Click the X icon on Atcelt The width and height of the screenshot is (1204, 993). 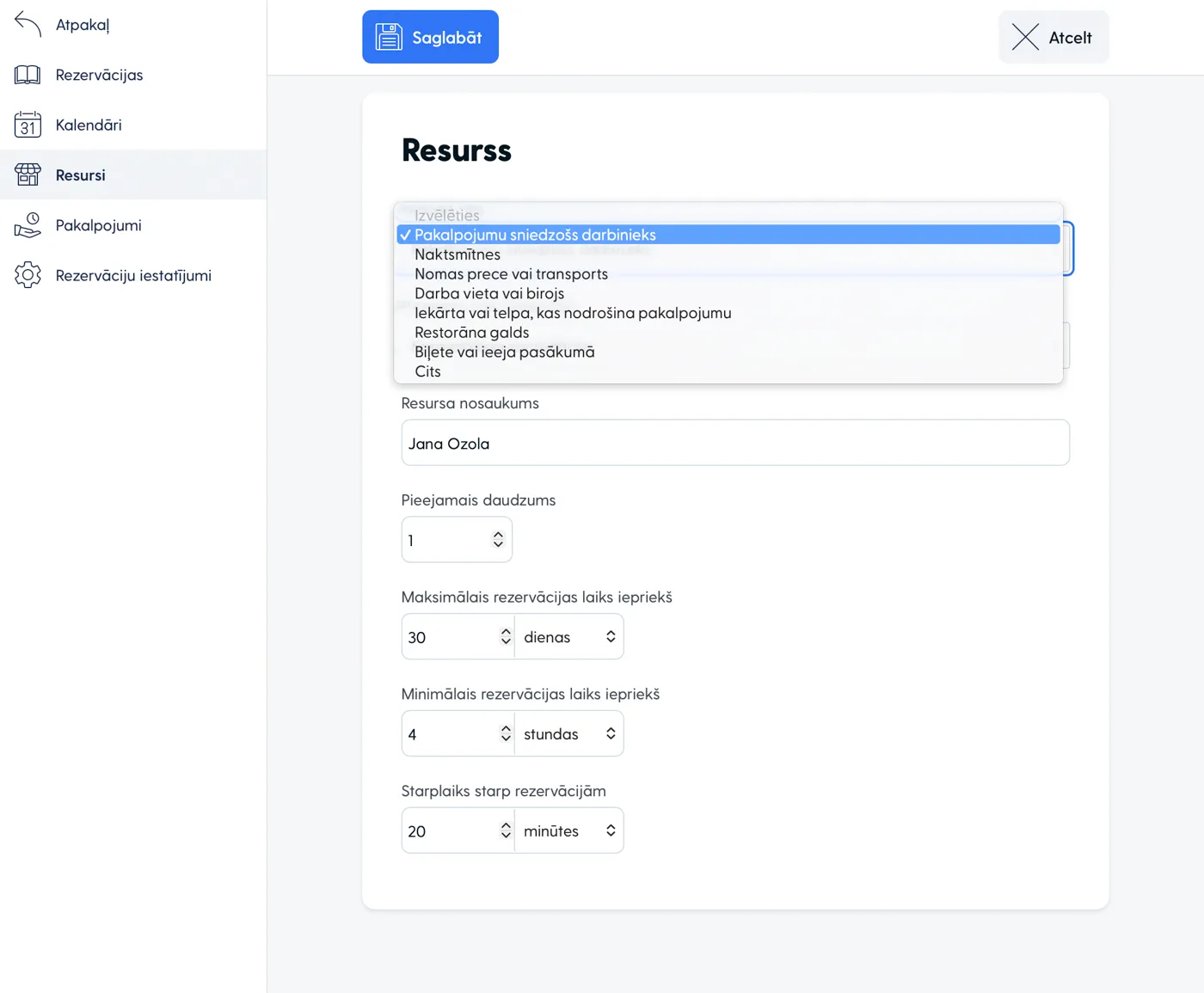tap(1025, 37)
